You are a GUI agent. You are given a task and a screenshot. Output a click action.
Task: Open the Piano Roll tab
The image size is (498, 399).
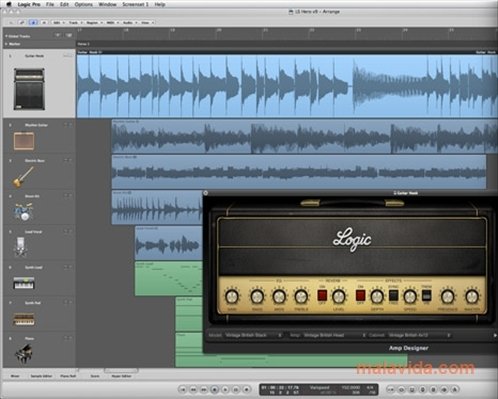coord(68,376)
